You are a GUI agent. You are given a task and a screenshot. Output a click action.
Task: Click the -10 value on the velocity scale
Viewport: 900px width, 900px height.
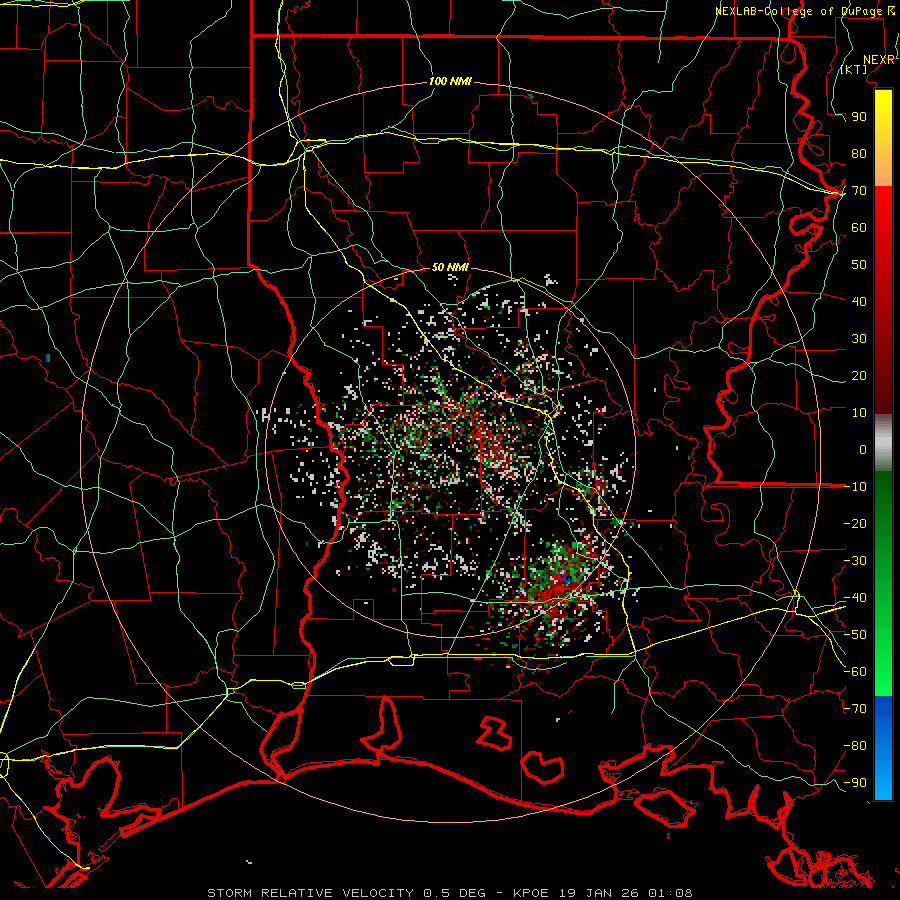(855, 487)
